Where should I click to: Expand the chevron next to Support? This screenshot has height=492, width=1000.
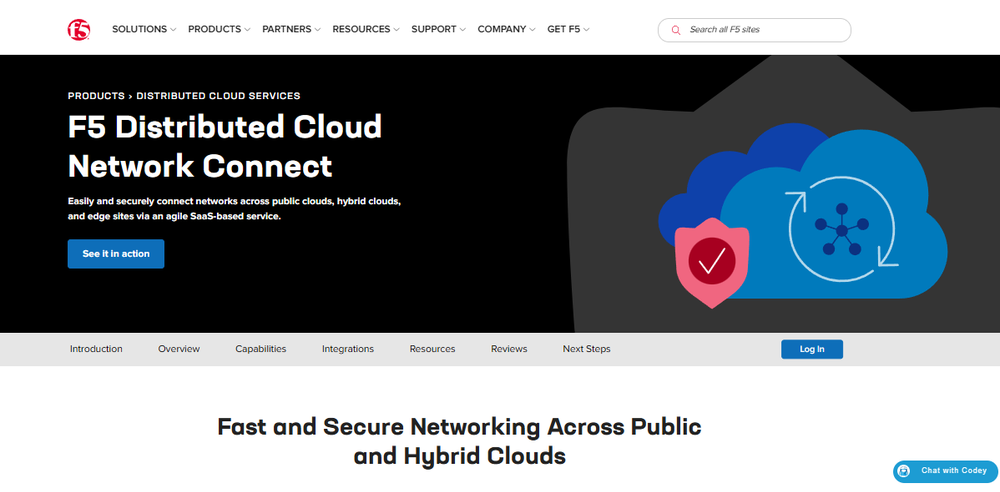click(462, 29)
